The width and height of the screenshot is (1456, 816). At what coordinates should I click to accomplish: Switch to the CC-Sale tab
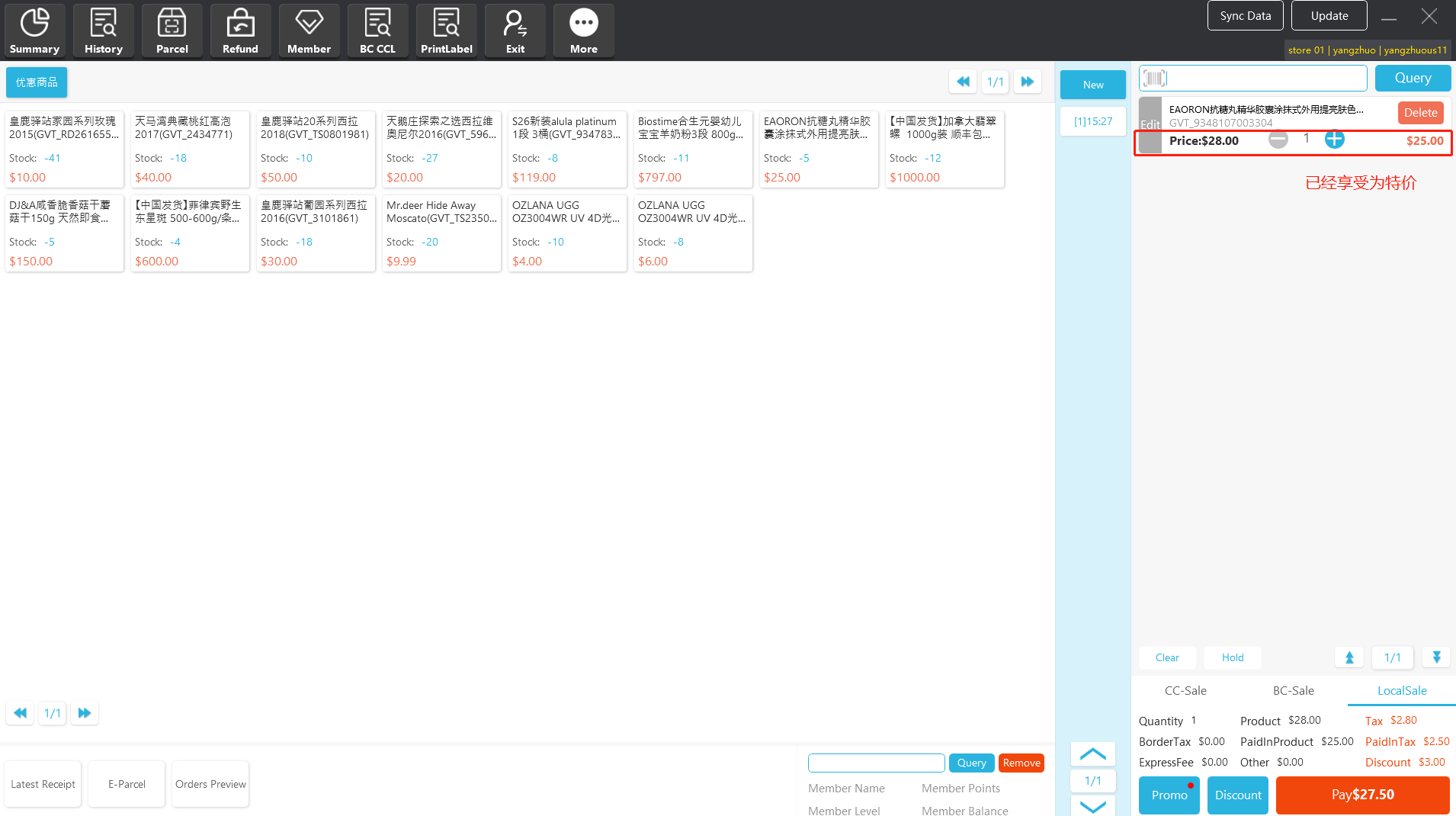click(1185, 691)
